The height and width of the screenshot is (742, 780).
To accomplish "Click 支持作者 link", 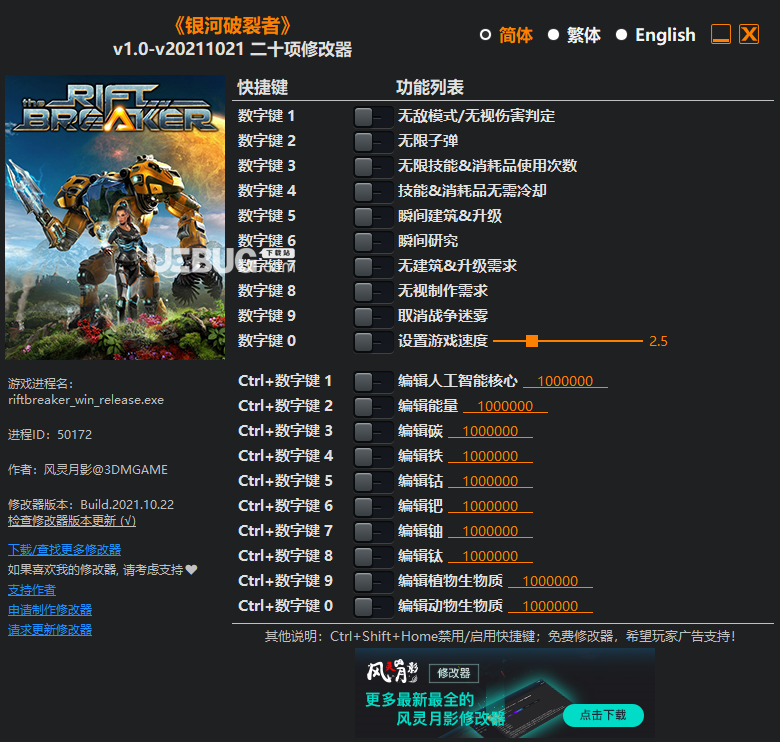I will 32,590.
